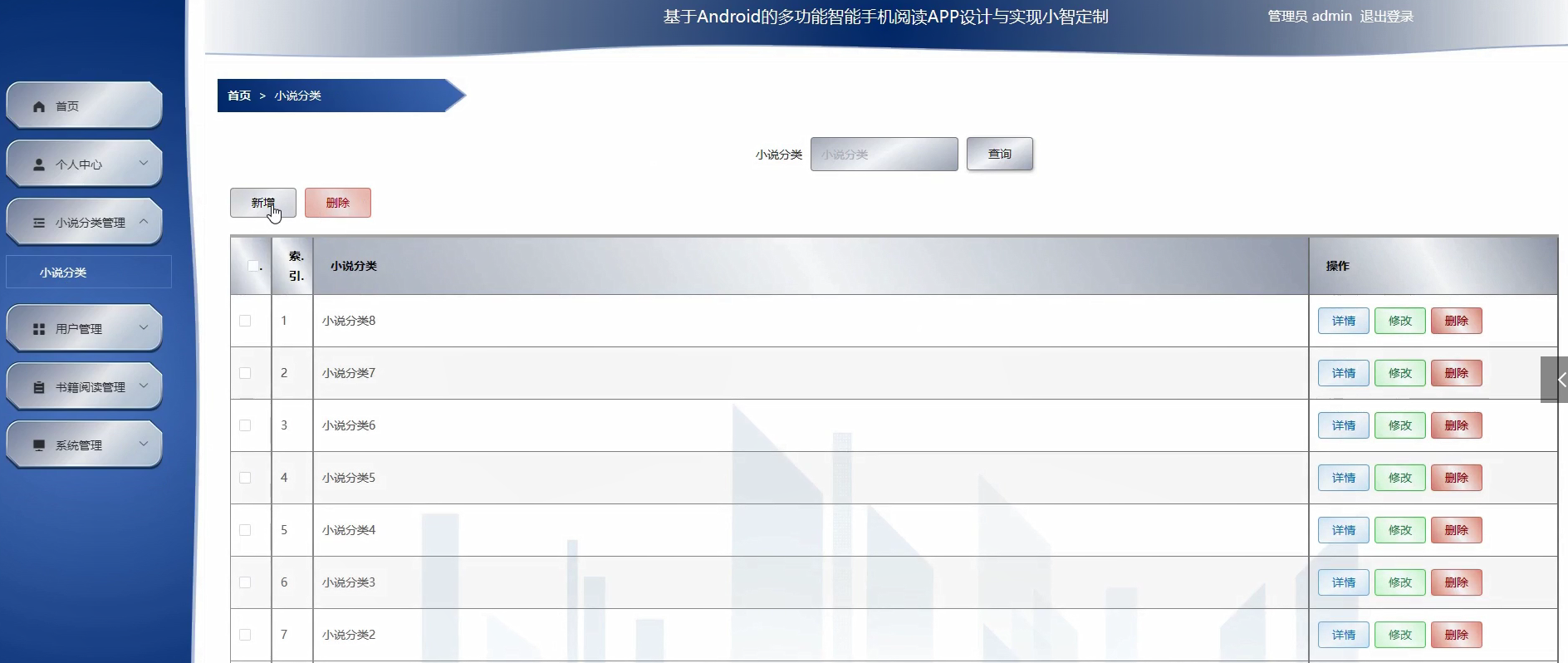Click the grid icon for 用户管理
This screenshot has height=663, width=1568.
(39, 329)
